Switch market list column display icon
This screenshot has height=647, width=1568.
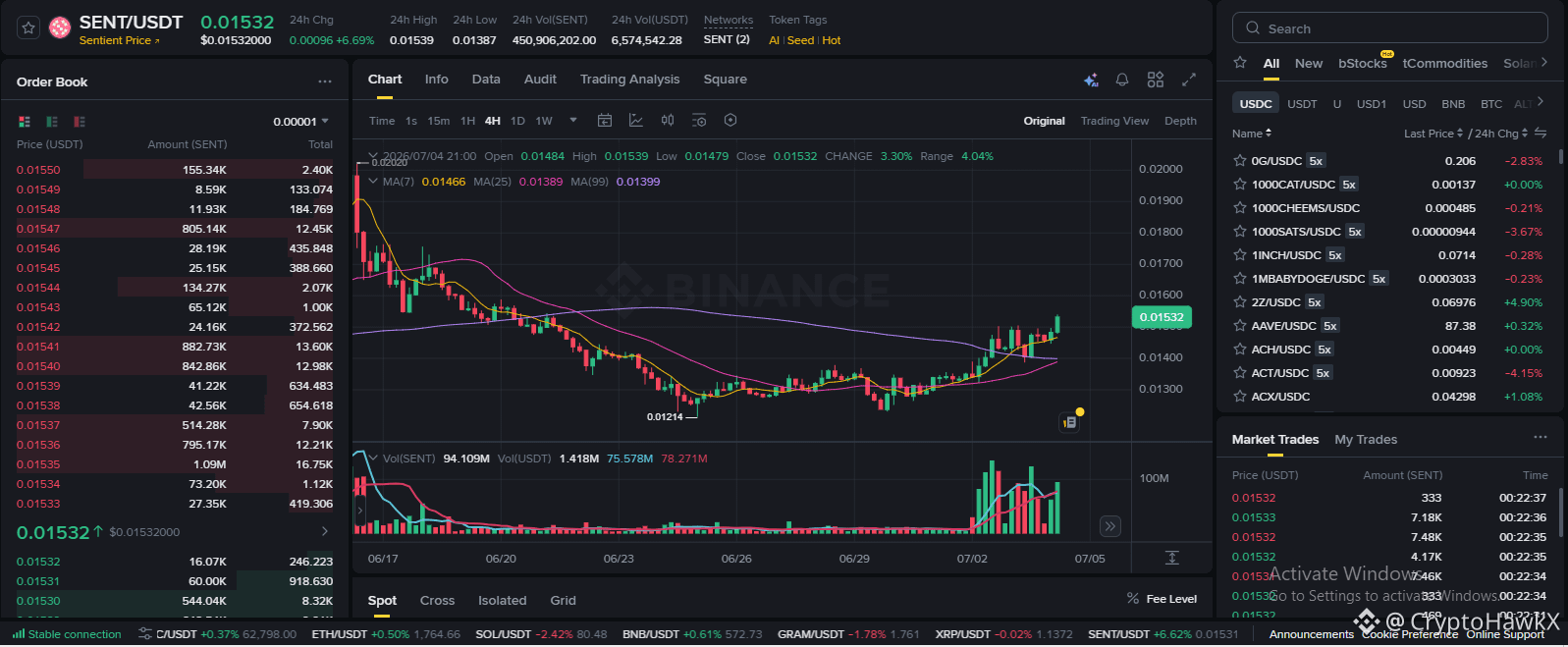pyautogui.click(x=1541, y=133)
